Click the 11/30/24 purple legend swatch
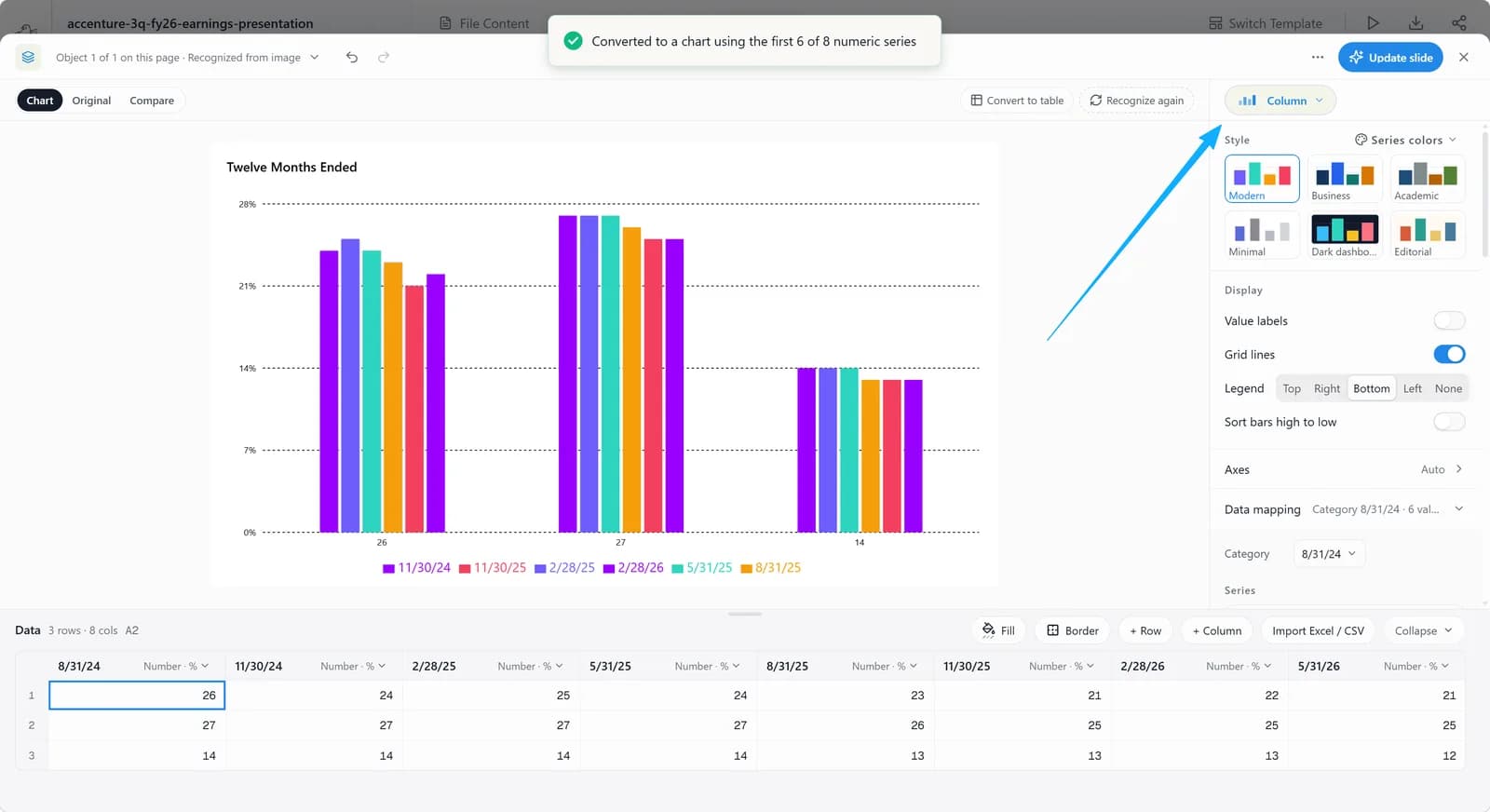This screenshot has width=1490, height=812. 388,568
